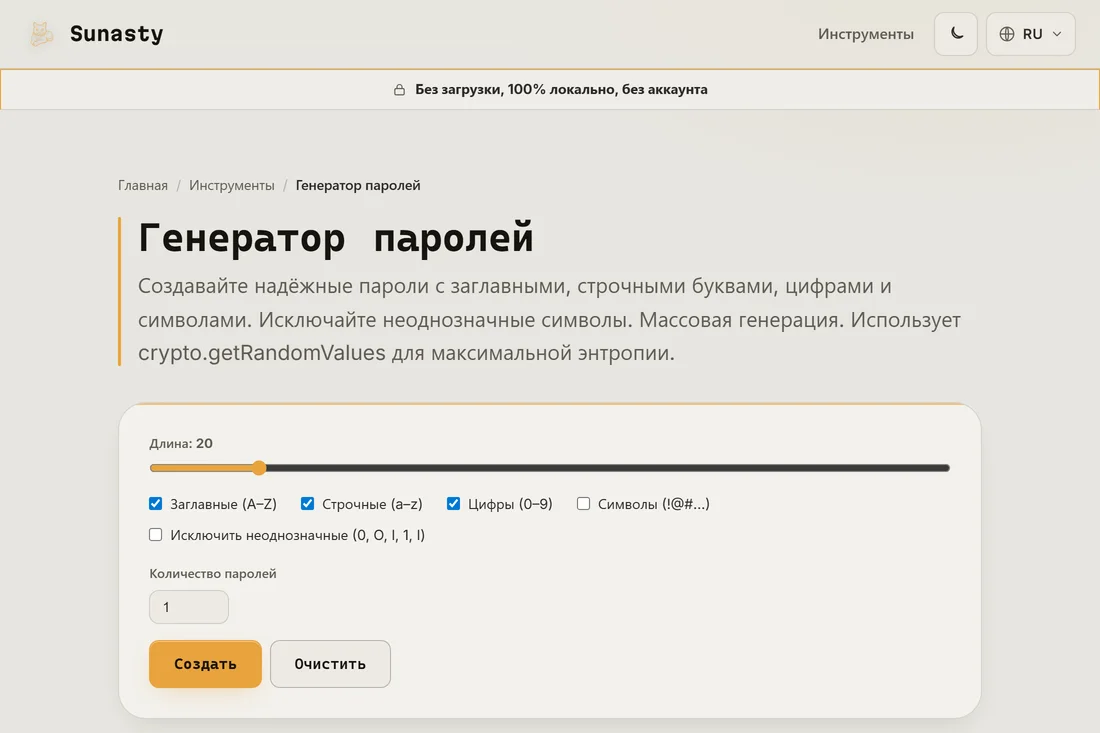Uncheck the Заглавные (A–Z) checkbox
This screenshot has height=733, width=1100.
(156, 504)
